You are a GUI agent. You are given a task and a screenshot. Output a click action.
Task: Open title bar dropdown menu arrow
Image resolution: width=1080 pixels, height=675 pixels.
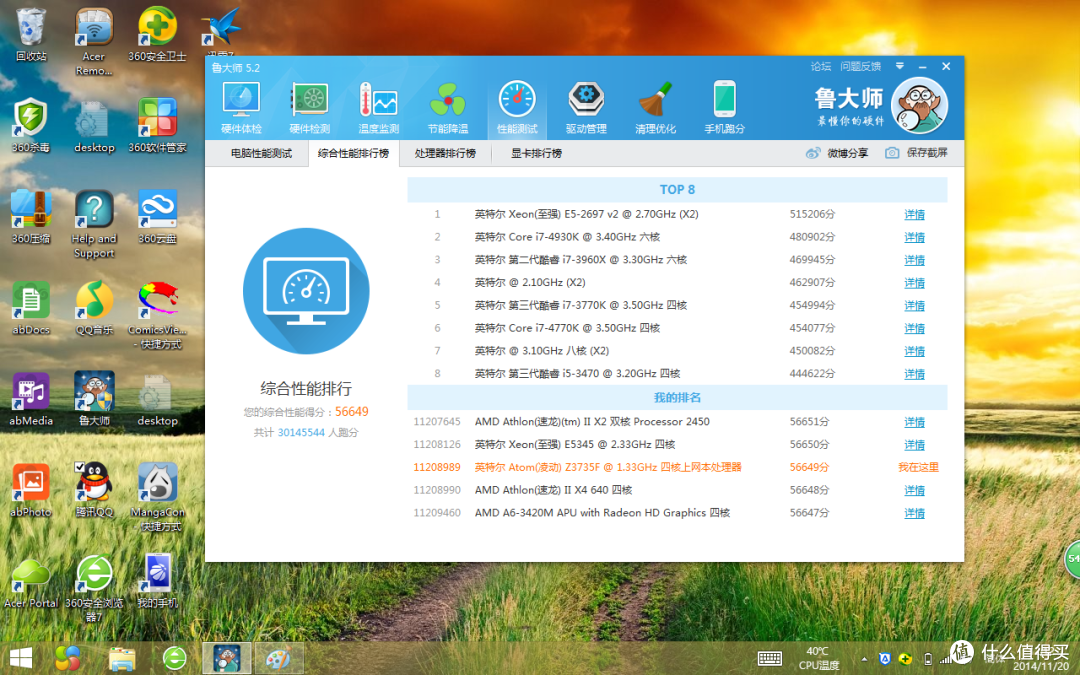(x=900, y=67)
